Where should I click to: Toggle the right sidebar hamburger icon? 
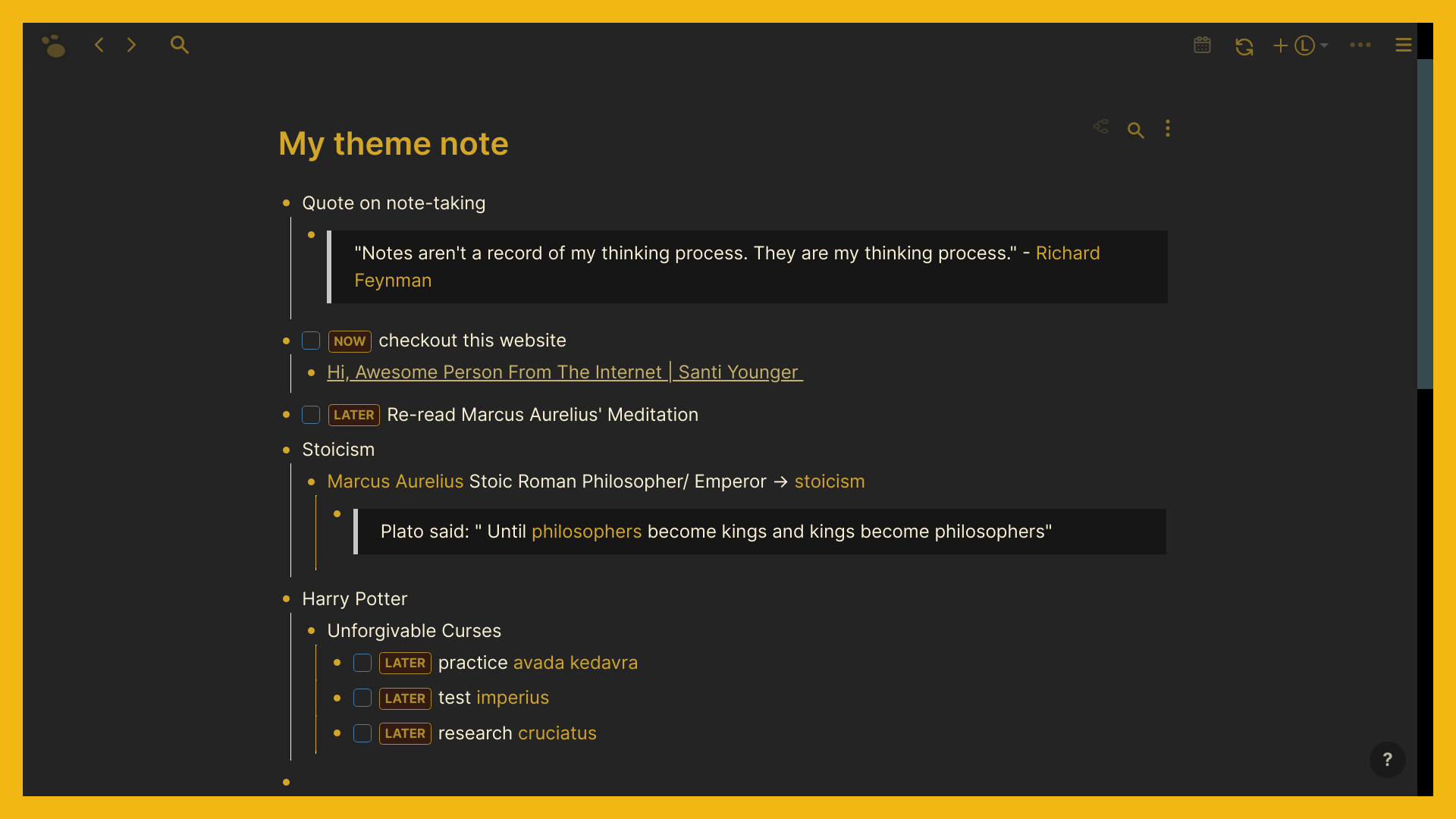pyautogui.click(x=1403, y=45)
